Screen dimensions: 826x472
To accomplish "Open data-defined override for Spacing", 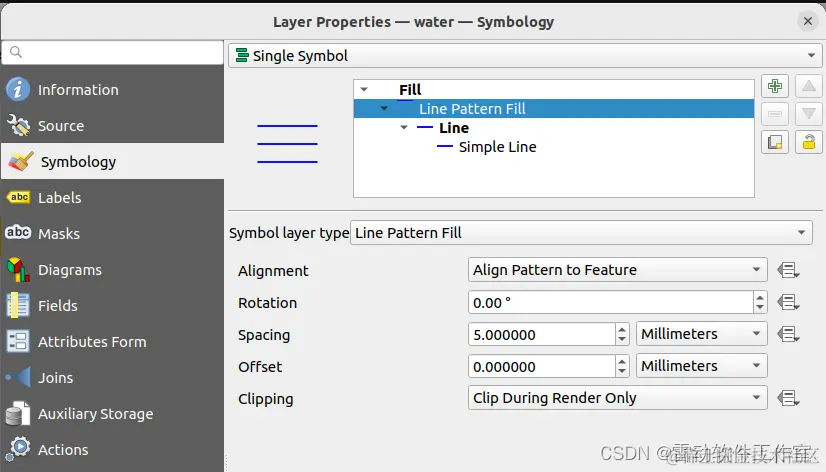I will click(x=788, y=334).
